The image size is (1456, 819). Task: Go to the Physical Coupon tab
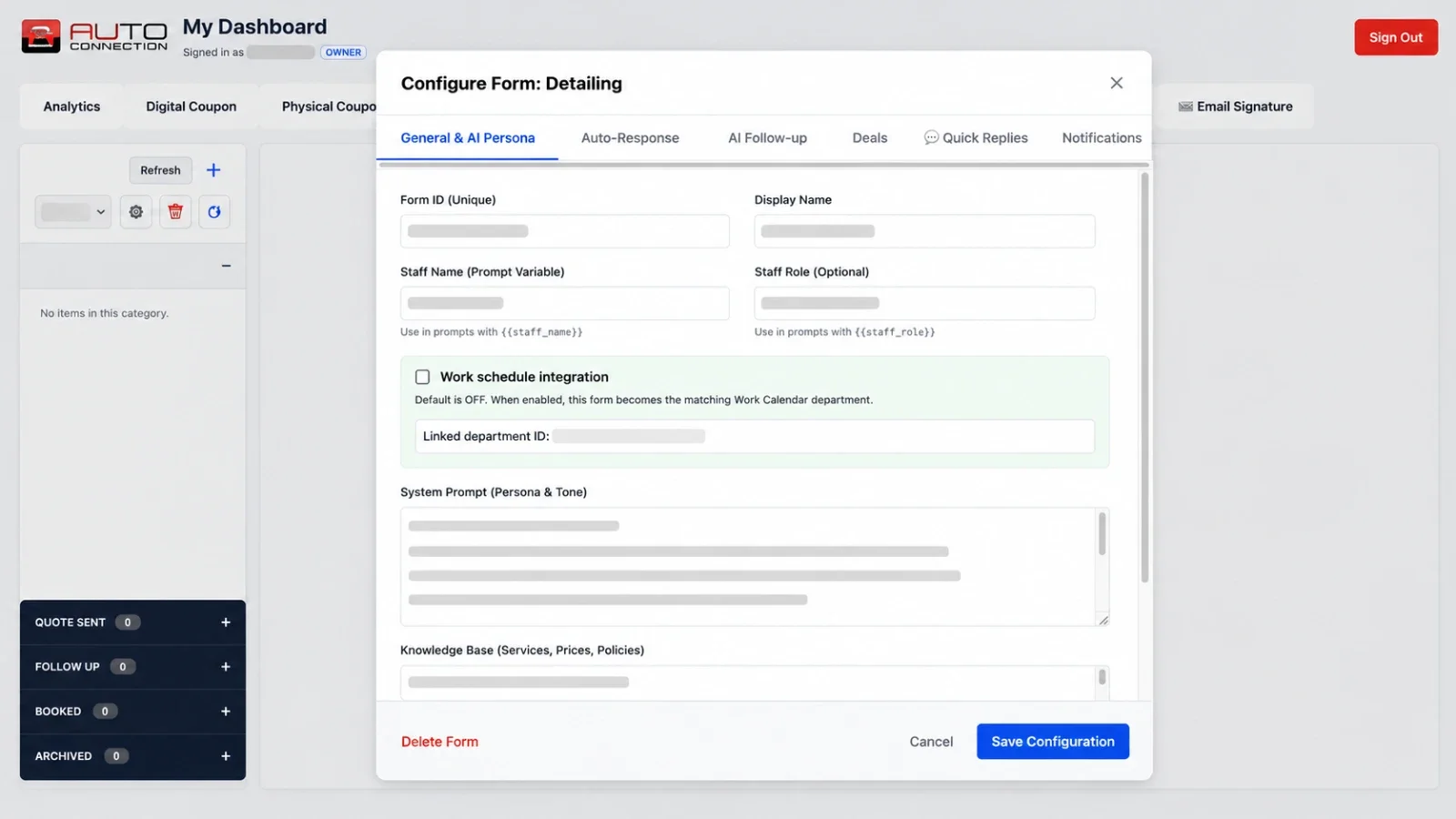pos(329,106)
